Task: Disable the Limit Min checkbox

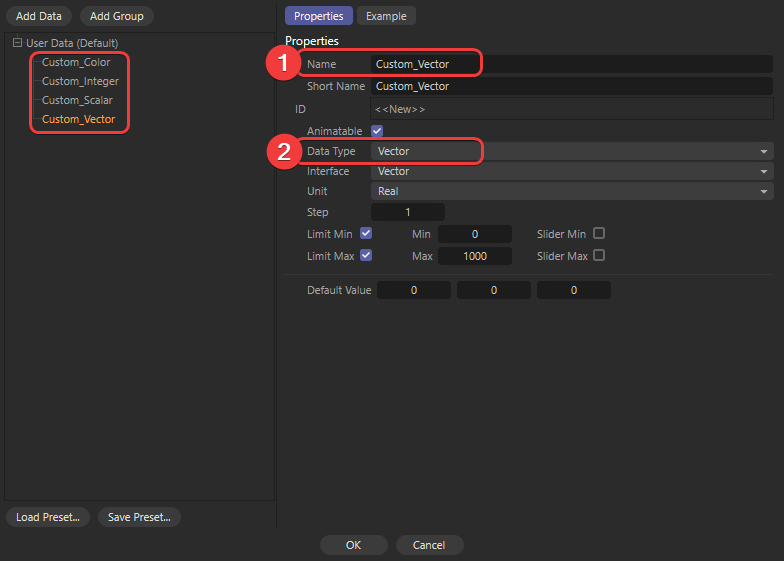Action: 366,233
